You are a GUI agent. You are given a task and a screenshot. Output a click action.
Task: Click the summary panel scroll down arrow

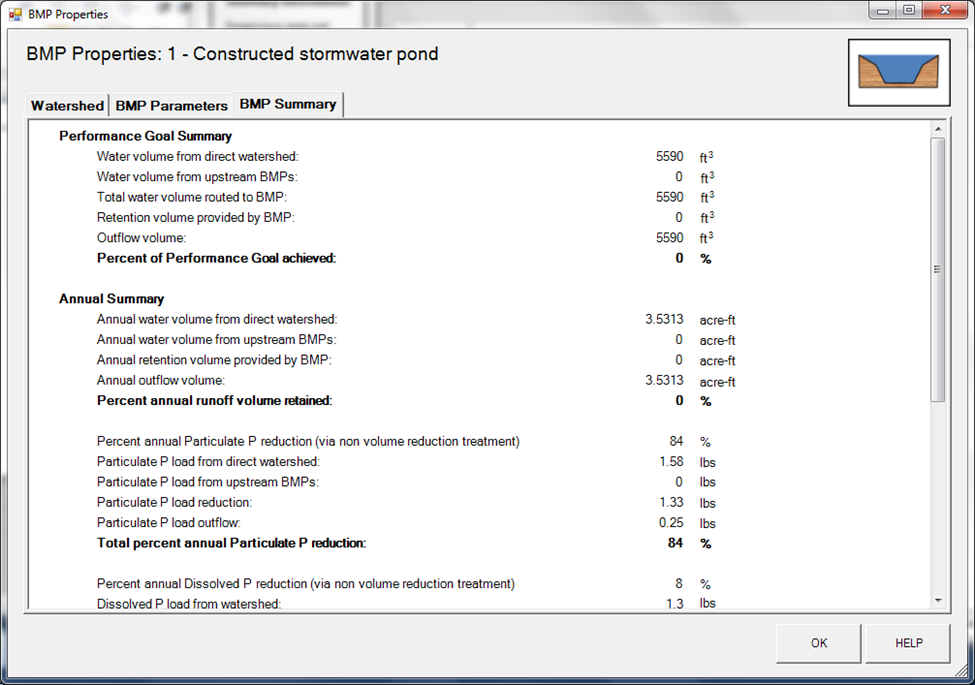937,600
